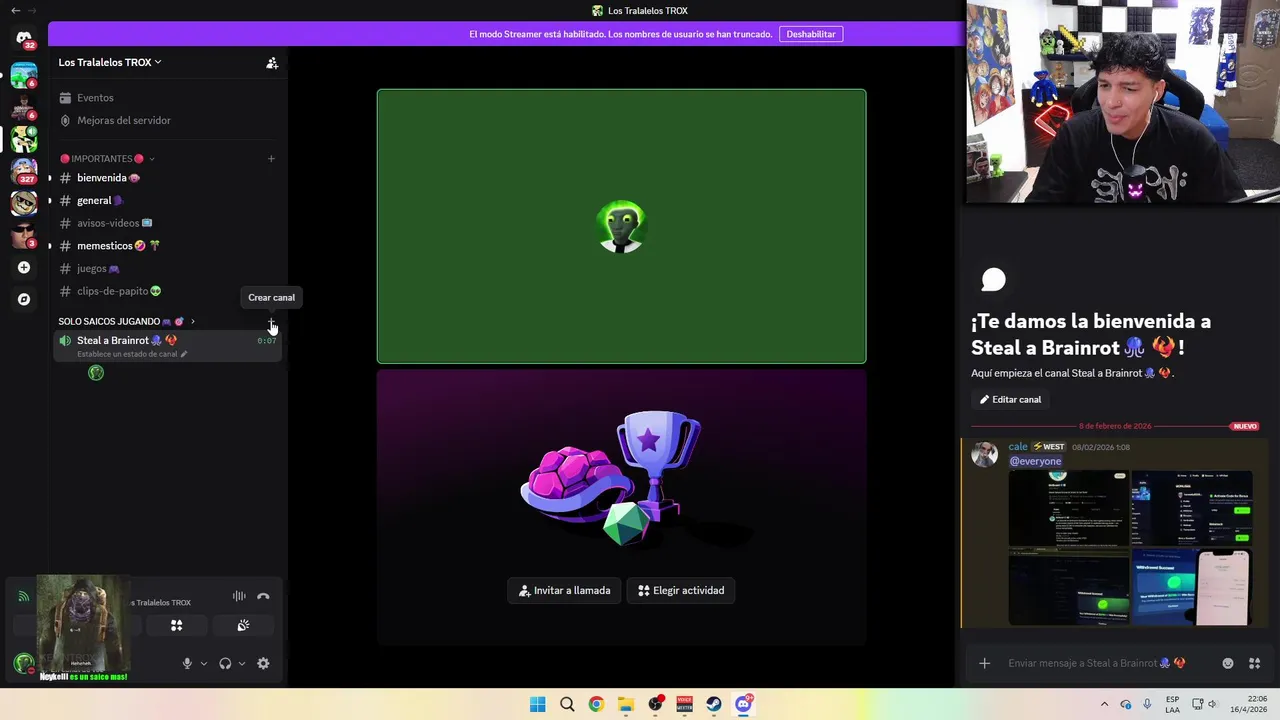Create channel in SOLO SAICOS JUGANDO category
The image size is (1280, 720).
pyautogui.click(x=271, y=321)
